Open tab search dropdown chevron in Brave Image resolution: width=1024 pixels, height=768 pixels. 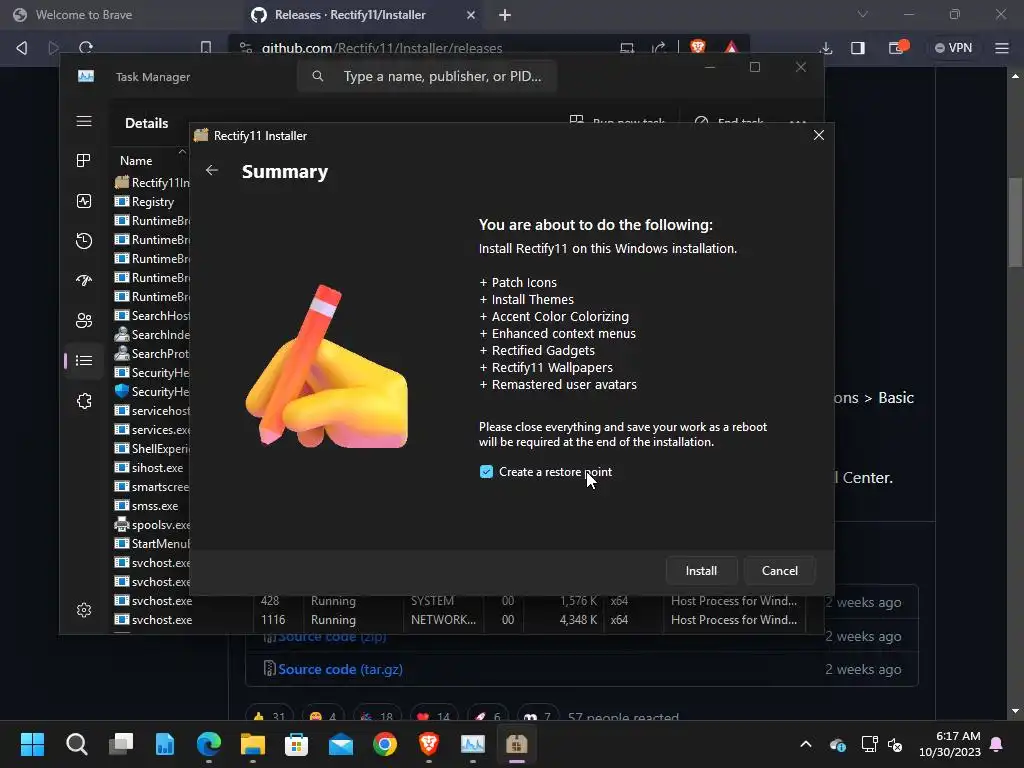863,14
